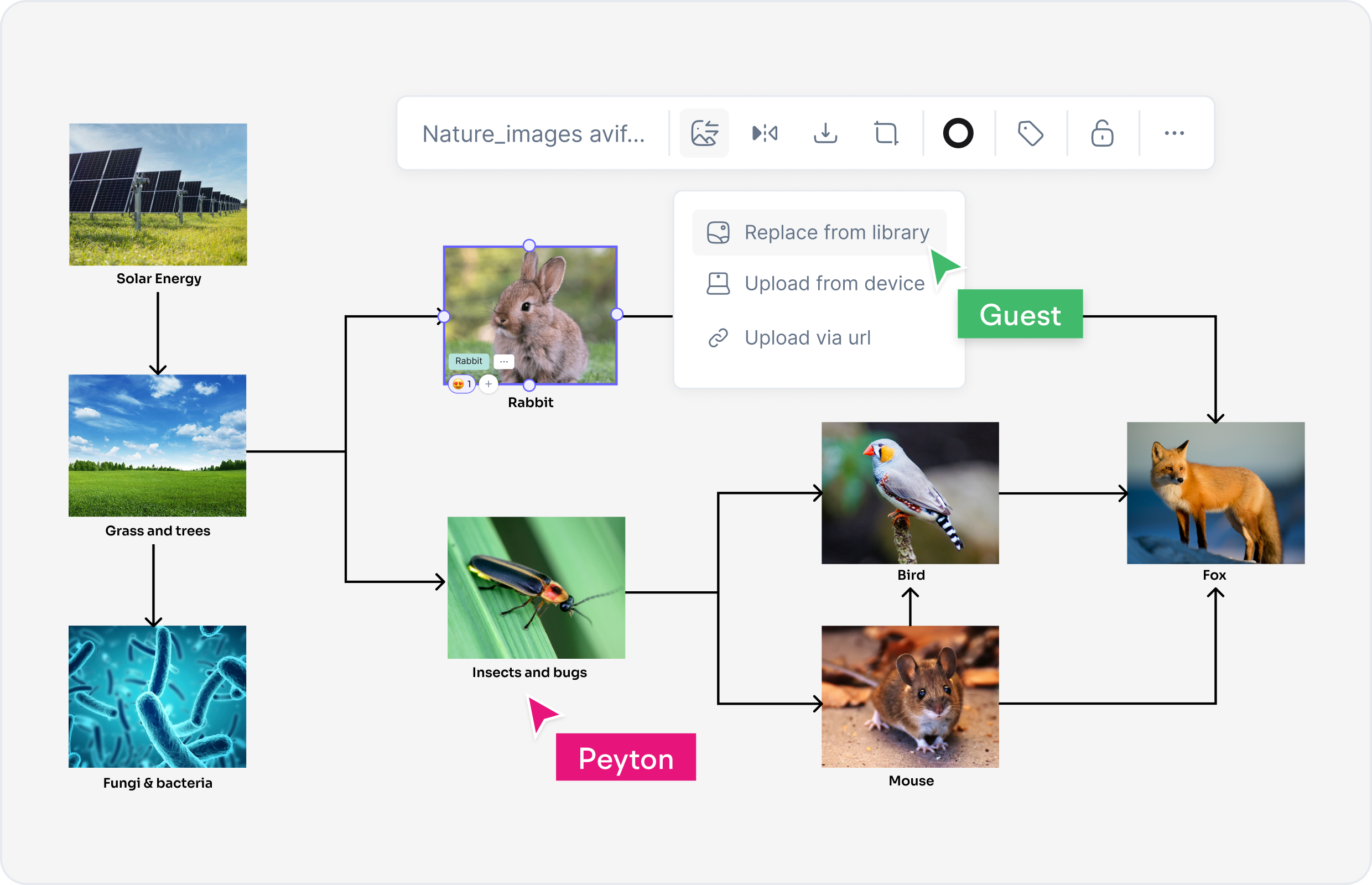Lock the selected Rabbit image

1102,133
